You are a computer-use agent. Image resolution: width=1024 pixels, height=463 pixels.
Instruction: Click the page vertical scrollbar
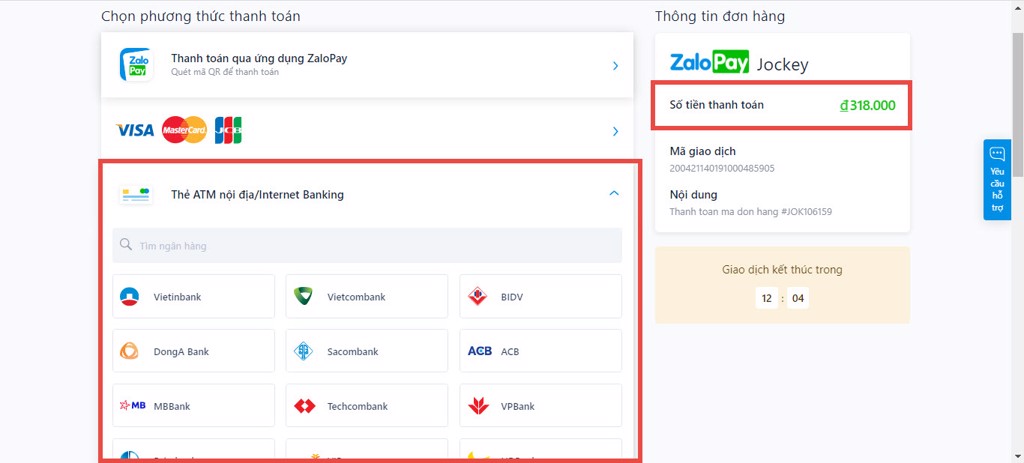[1017, 104]
